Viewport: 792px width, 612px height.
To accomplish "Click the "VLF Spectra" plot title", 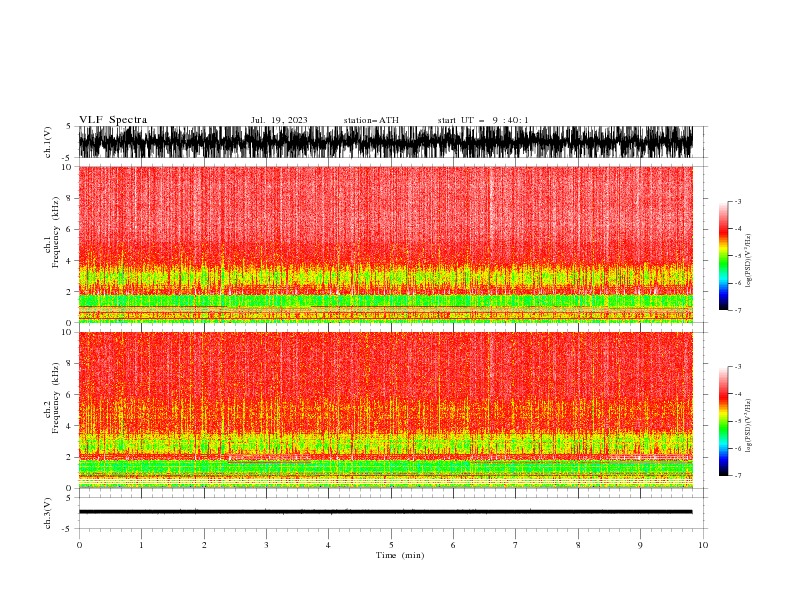I will click(113, 120).
